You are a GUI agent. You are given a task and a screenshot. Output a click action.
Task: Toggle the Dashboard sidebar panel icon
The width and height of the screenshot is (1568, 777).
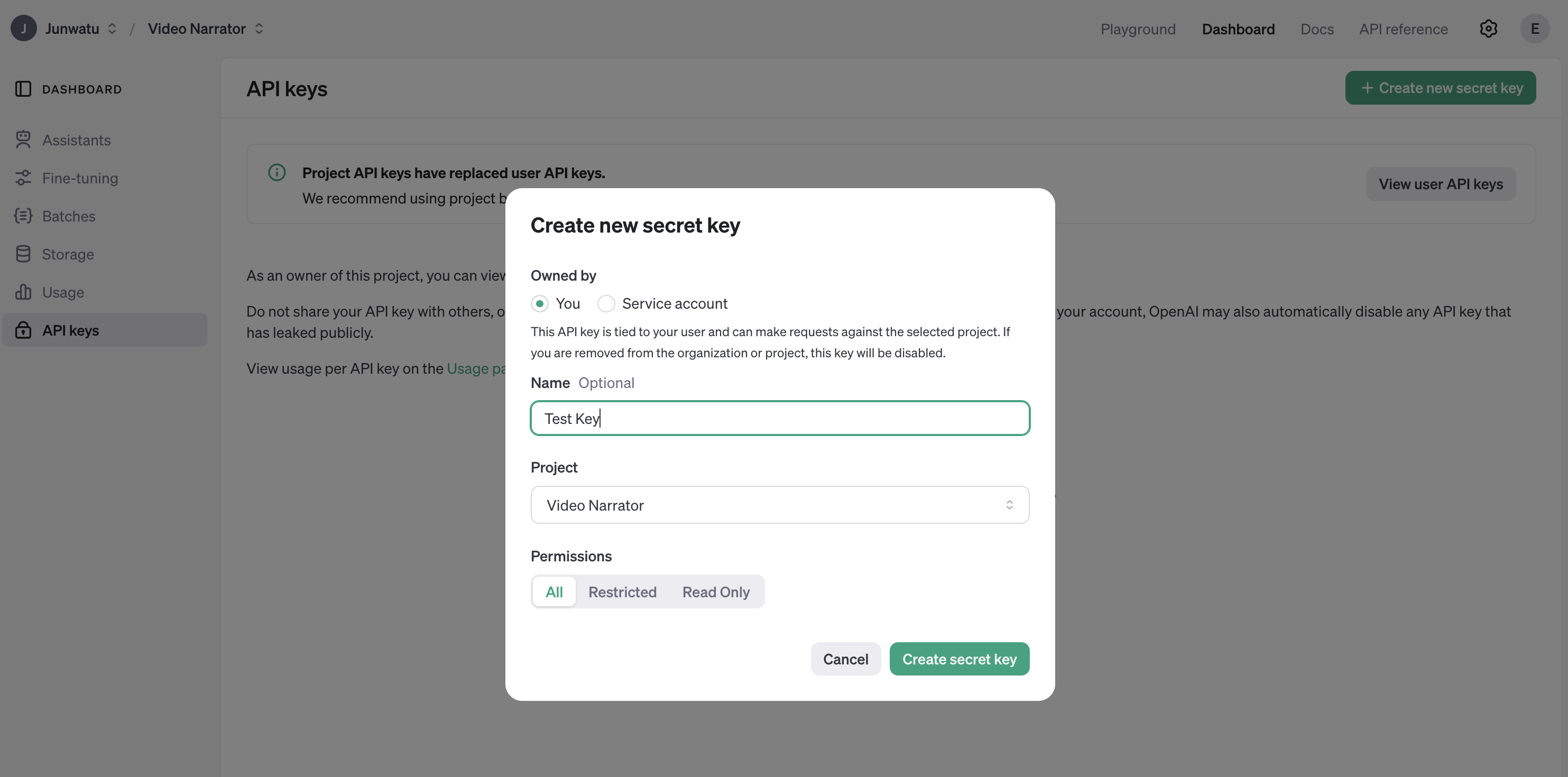[23, 89]
